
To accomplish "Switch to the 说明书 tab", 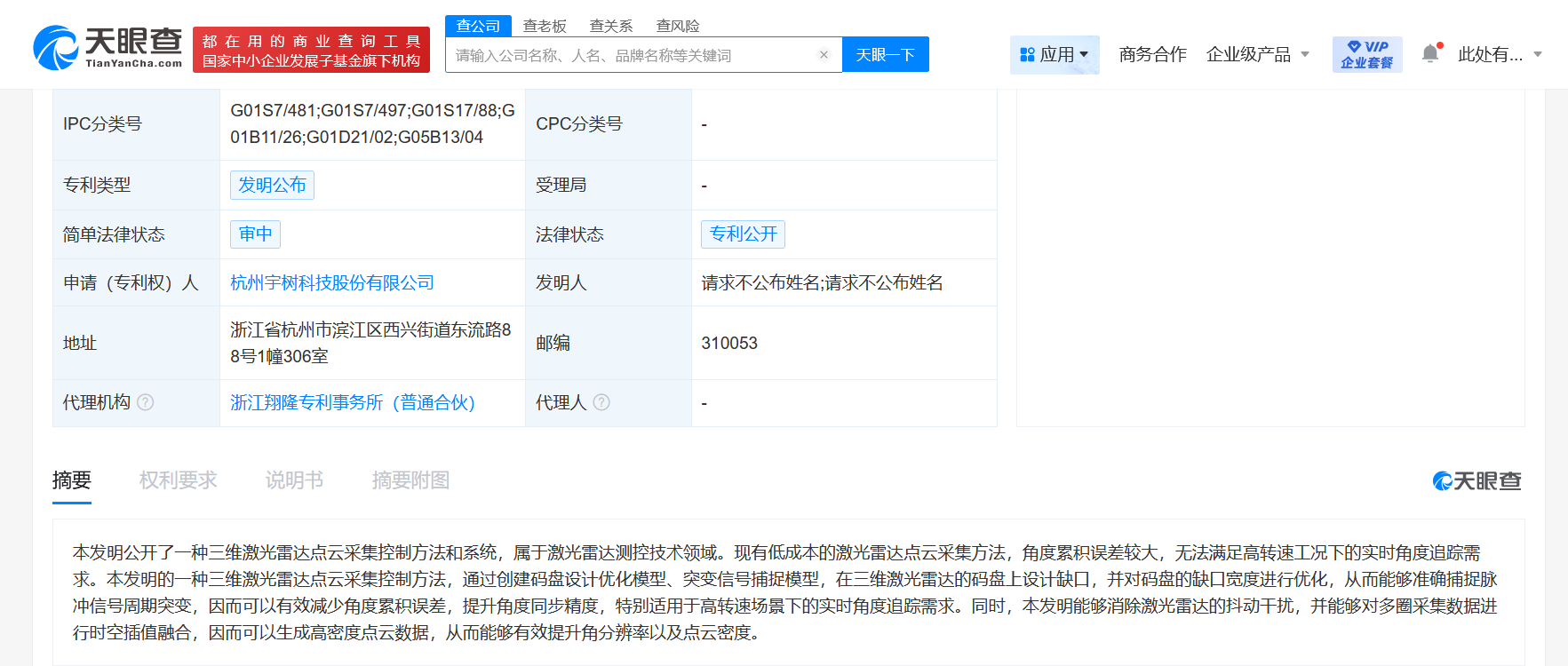I will point(294,480).
